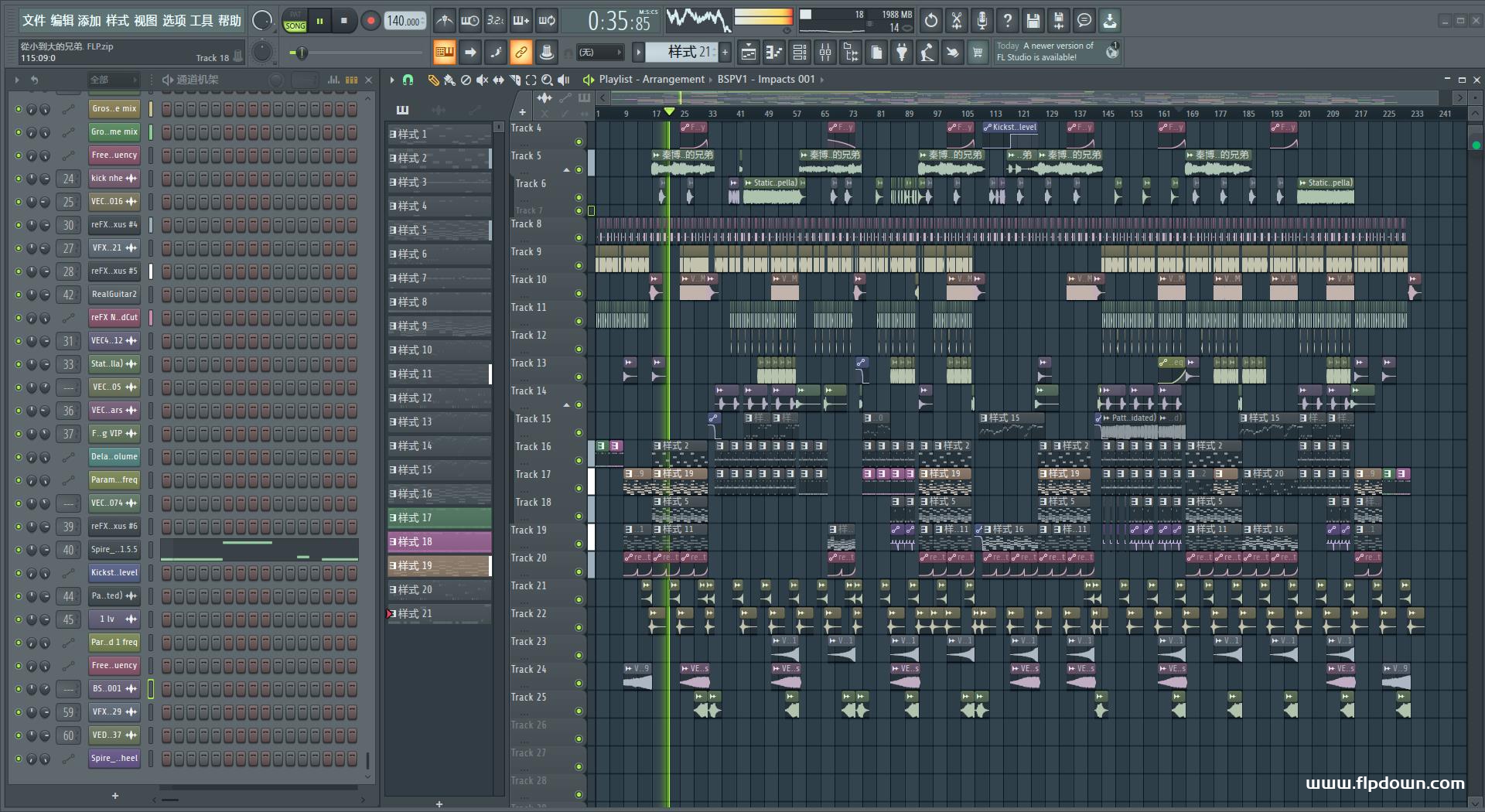Screen dimensions: 1485x812
Task: Click the microphone one-click recording icon
Action: click(982, 21)
